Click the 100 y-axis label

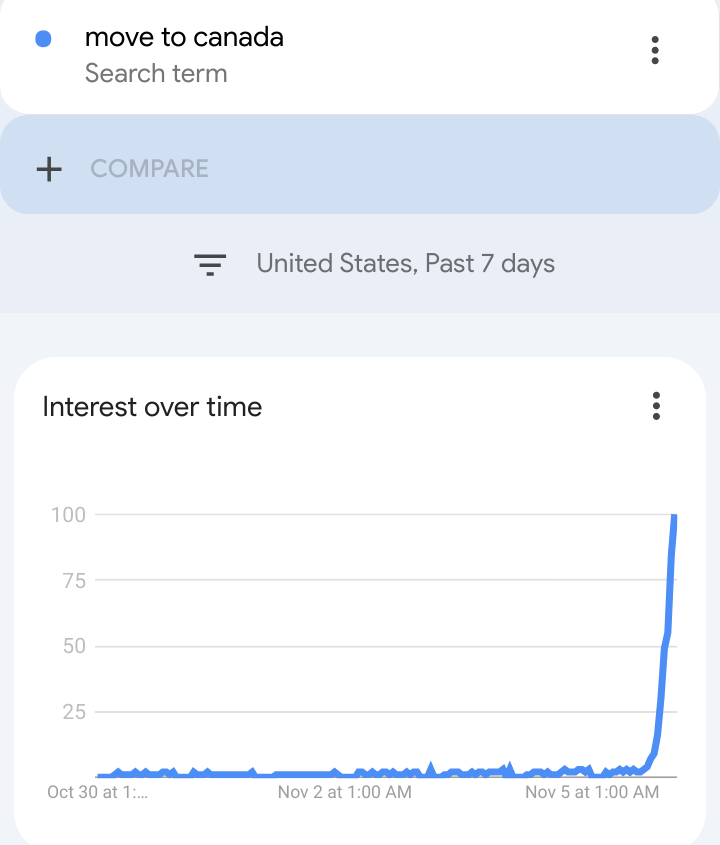[68, 515]
